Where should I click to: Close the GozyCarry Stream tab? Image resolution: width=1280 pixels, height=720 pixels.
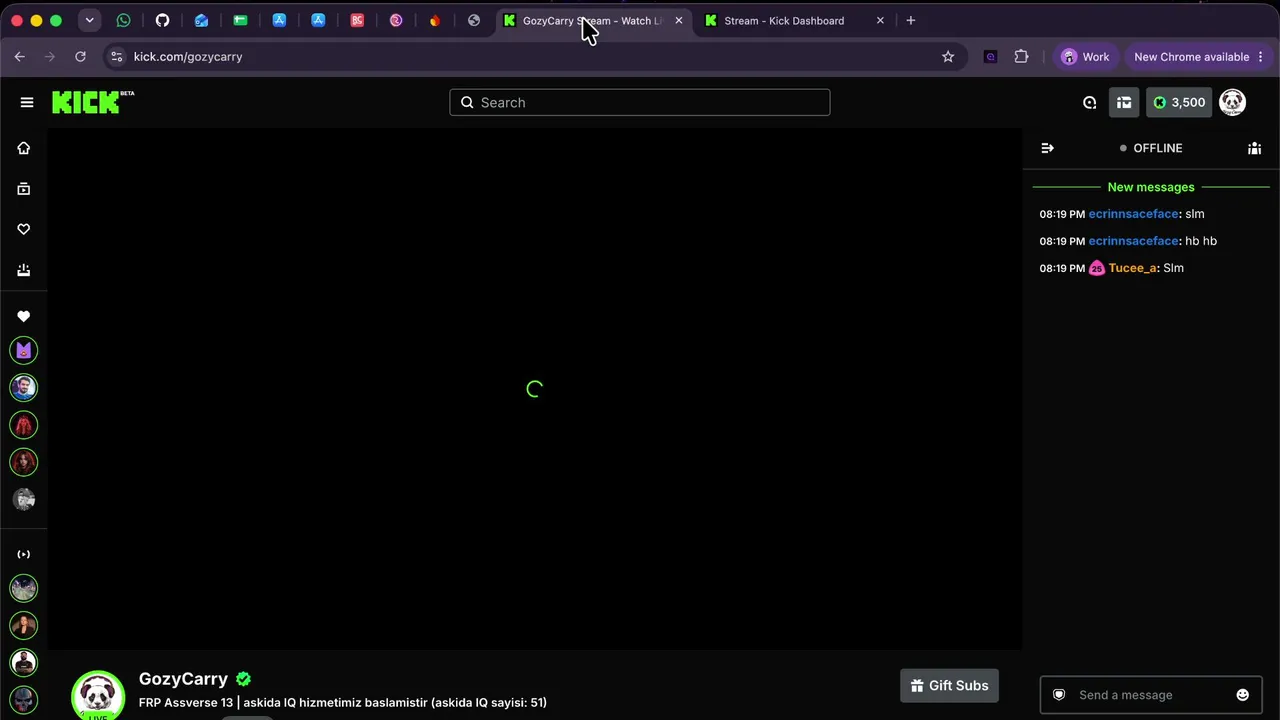pos(678,20)
